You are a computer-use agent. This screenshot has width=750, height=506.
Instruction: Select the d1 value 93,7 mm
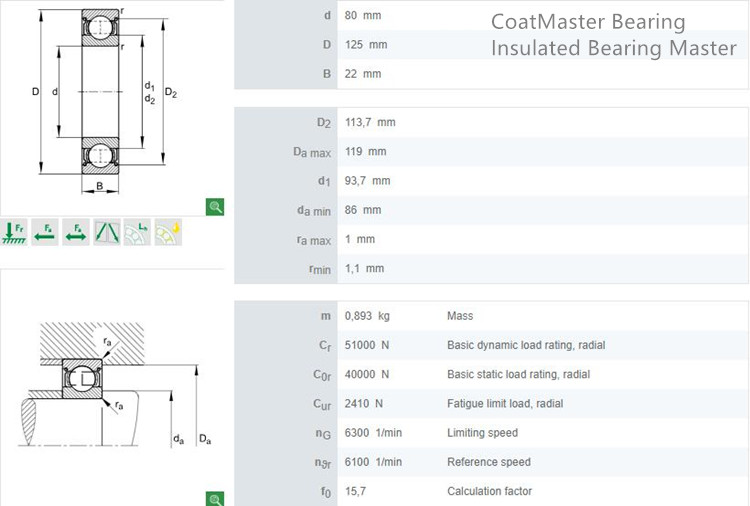pos(367,180)
